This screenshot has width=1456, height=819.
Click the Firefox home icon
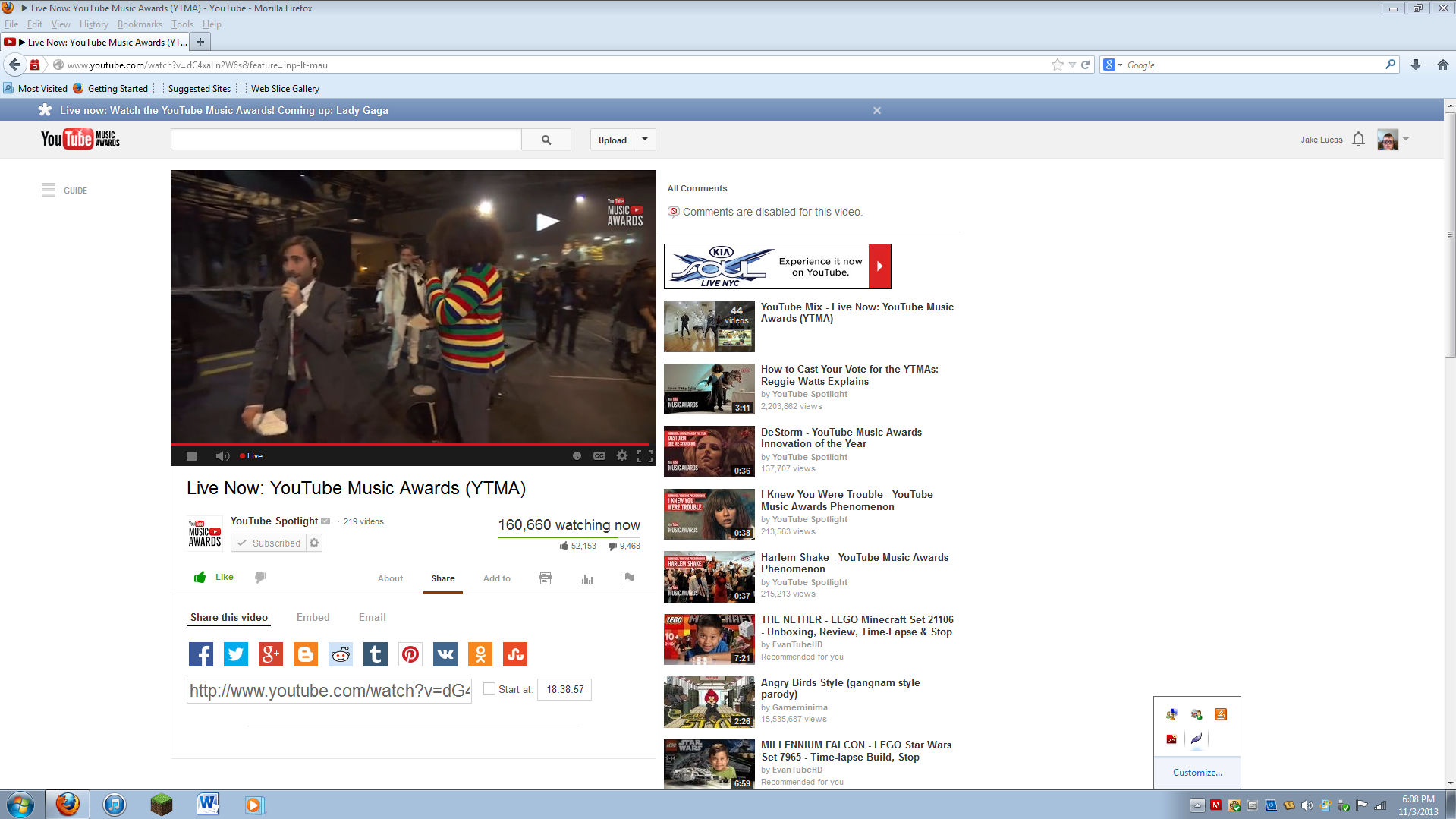(x=1443, y=65)
